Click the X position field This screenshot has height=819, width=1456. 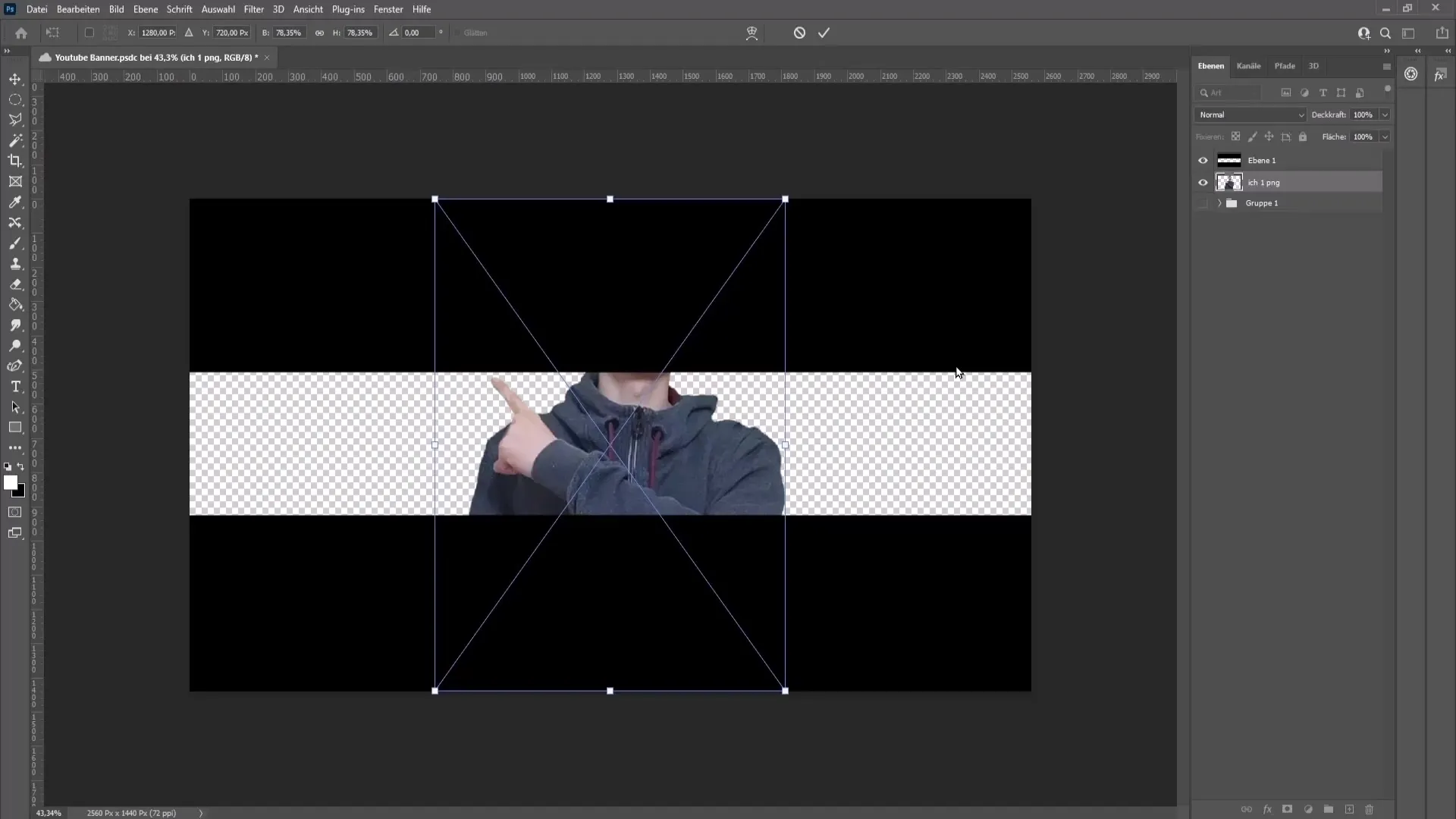pyautogui.click(x=158, y=33)
